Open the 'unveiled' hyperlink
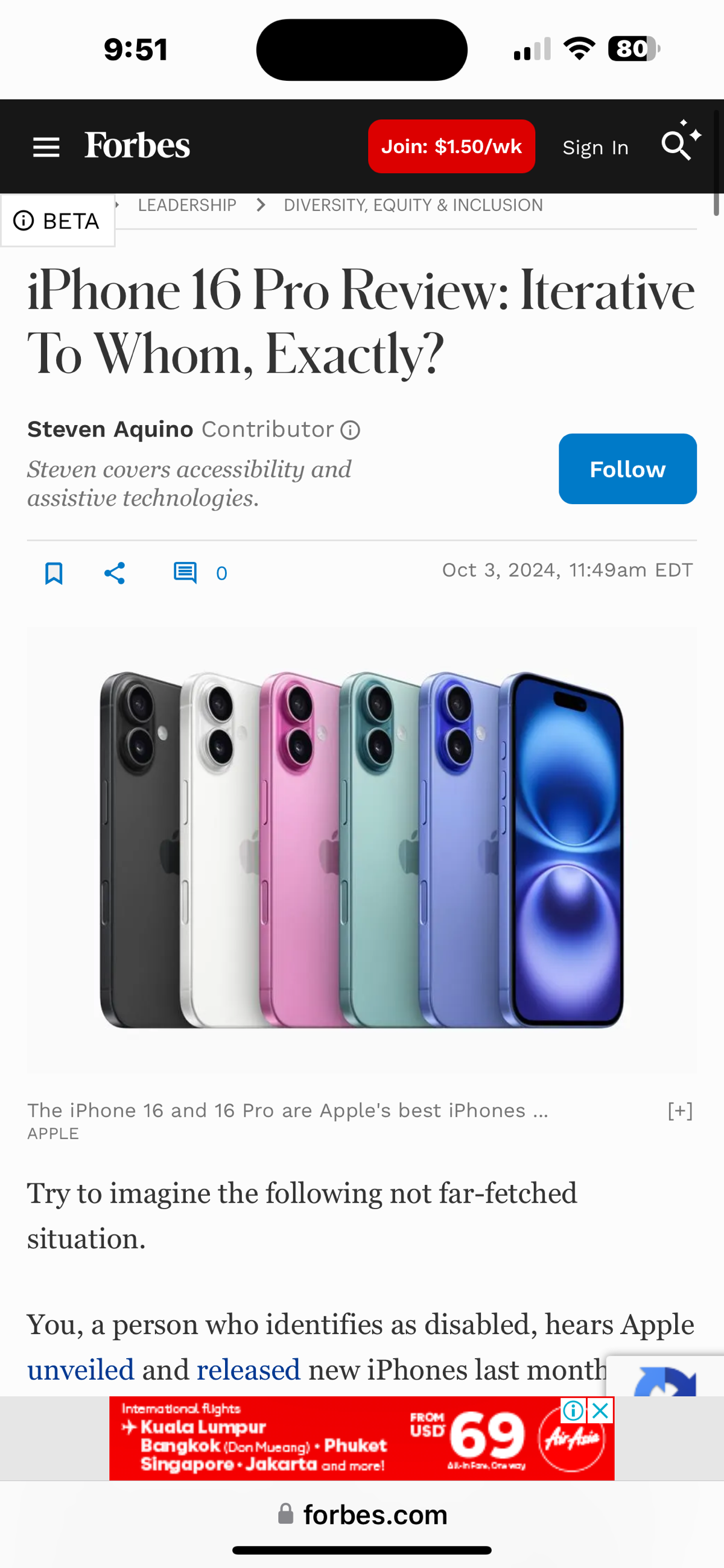Screen dimensions: 724x1568 coord(80,1370)
